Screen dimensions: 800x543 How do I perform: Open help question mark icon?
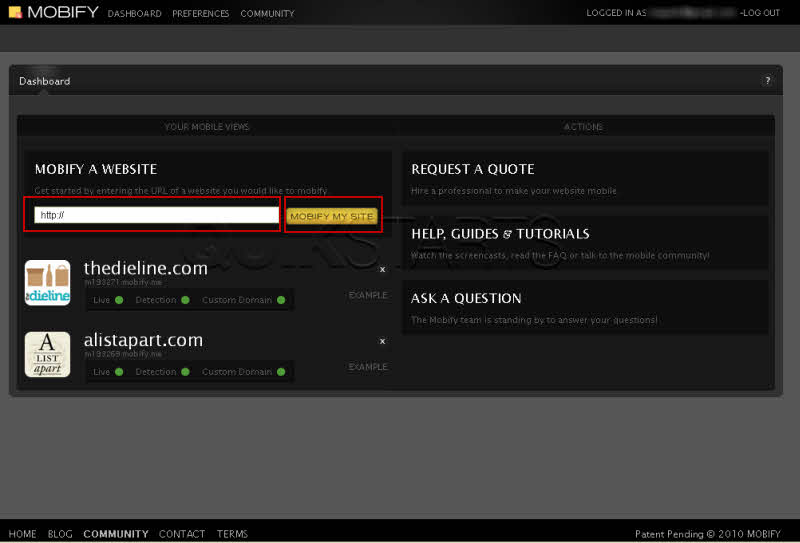pos(767,81)
